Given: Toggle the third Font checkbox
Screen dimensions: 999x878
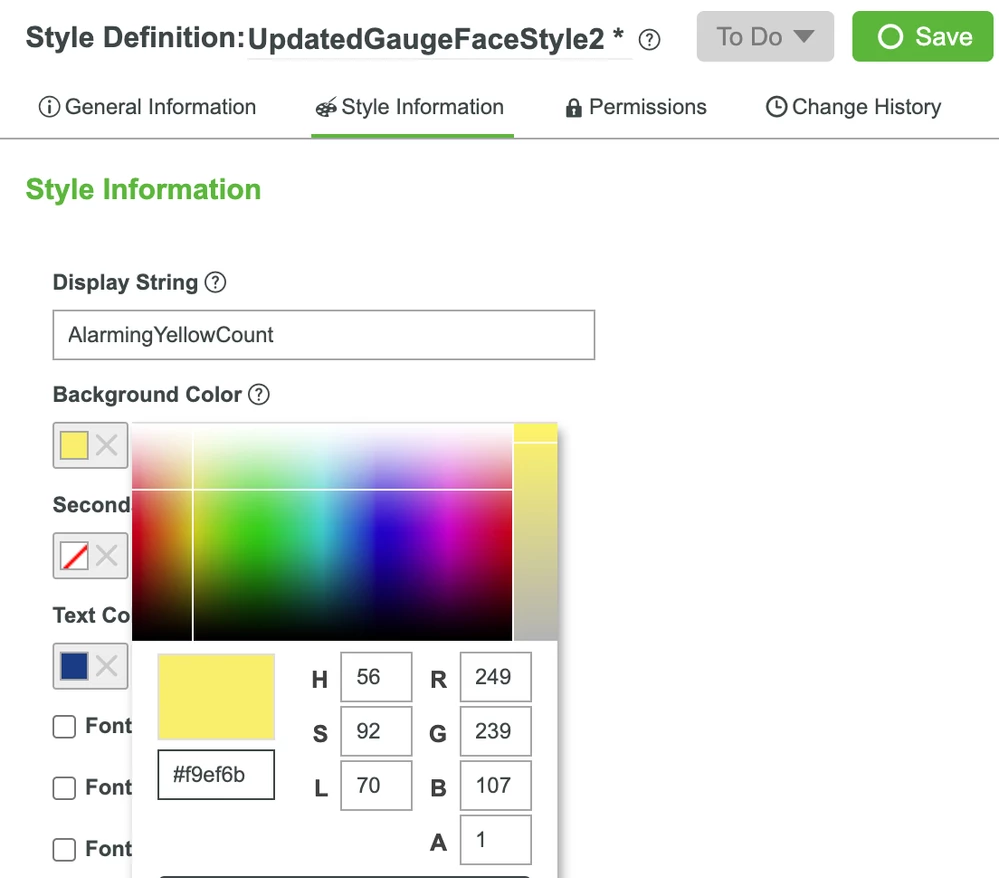Looking at the screenshot, I should [x=64, y=849].
